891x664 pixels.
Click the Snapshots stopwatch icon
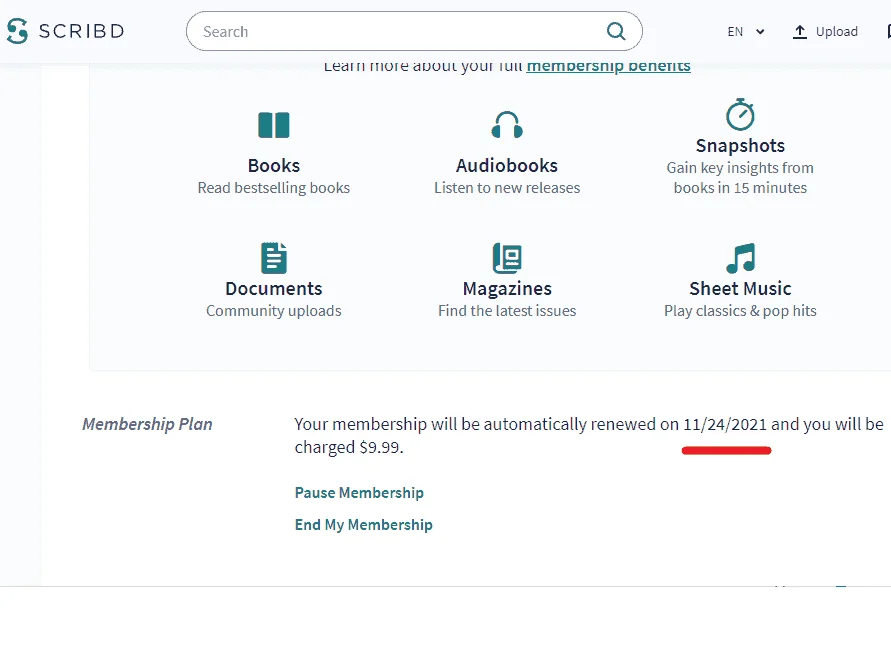[740, 115]
